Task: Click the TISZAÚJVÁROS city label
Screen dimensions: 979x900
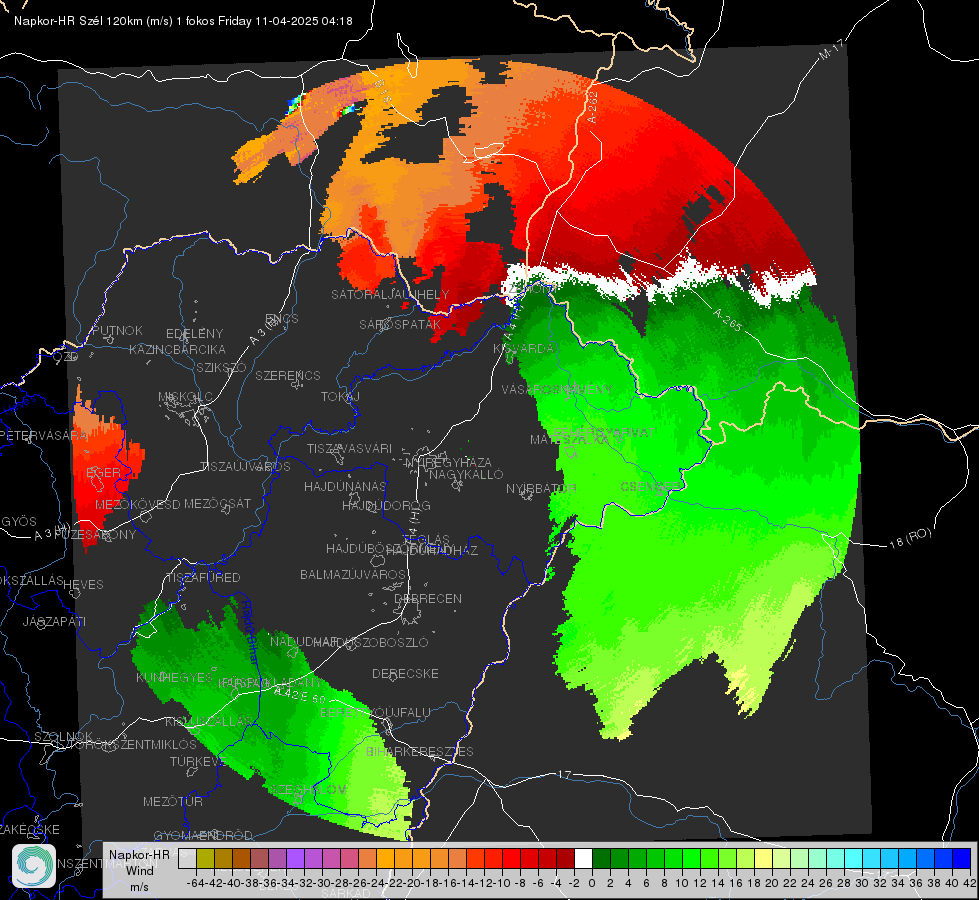Action: pyautogui.click(x=245, y=467)
